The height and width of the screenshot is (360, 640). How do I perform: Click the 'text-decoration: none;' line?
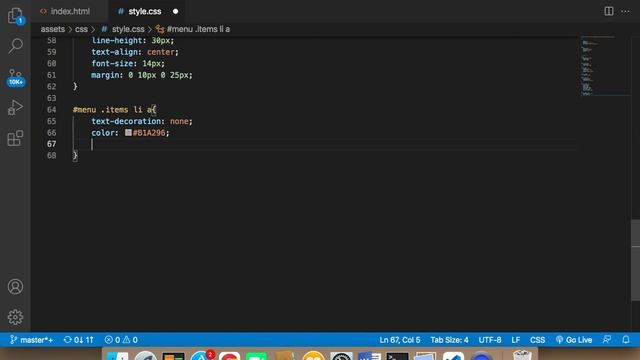(x=142, y=121)
